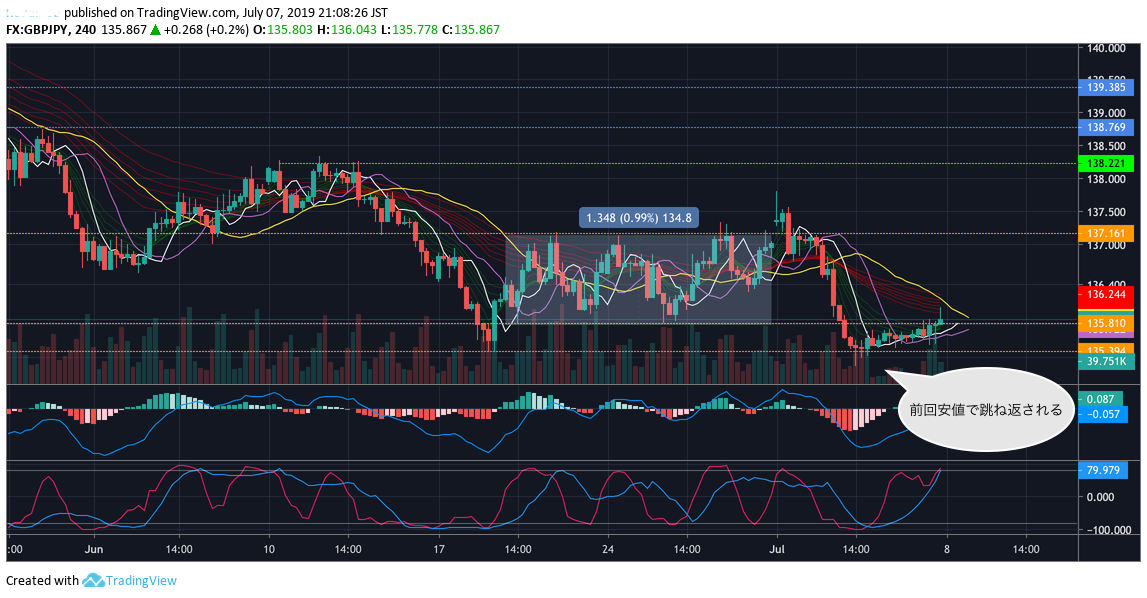This screenshot has height=598, width=1147.
Task: Select the orange 137.161 price label
Action: tap(1106, 233)
